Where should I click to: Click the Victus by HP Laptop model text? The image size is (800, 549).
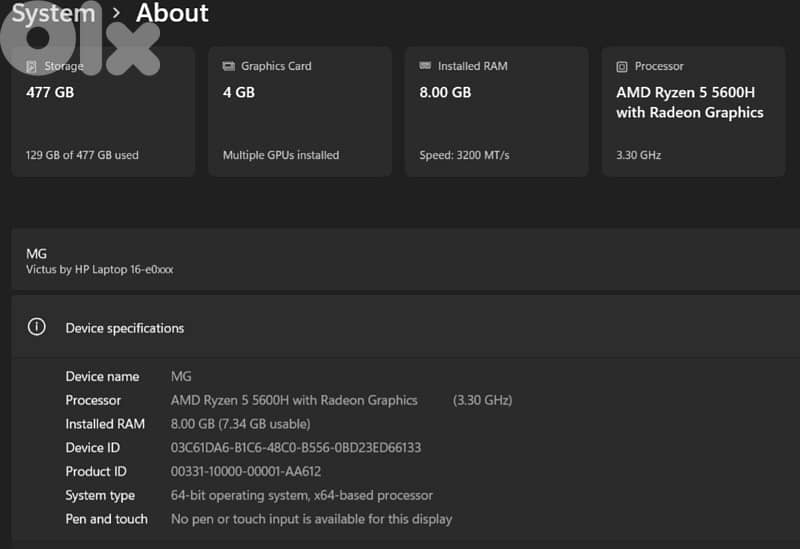click(x=99, y=270)
